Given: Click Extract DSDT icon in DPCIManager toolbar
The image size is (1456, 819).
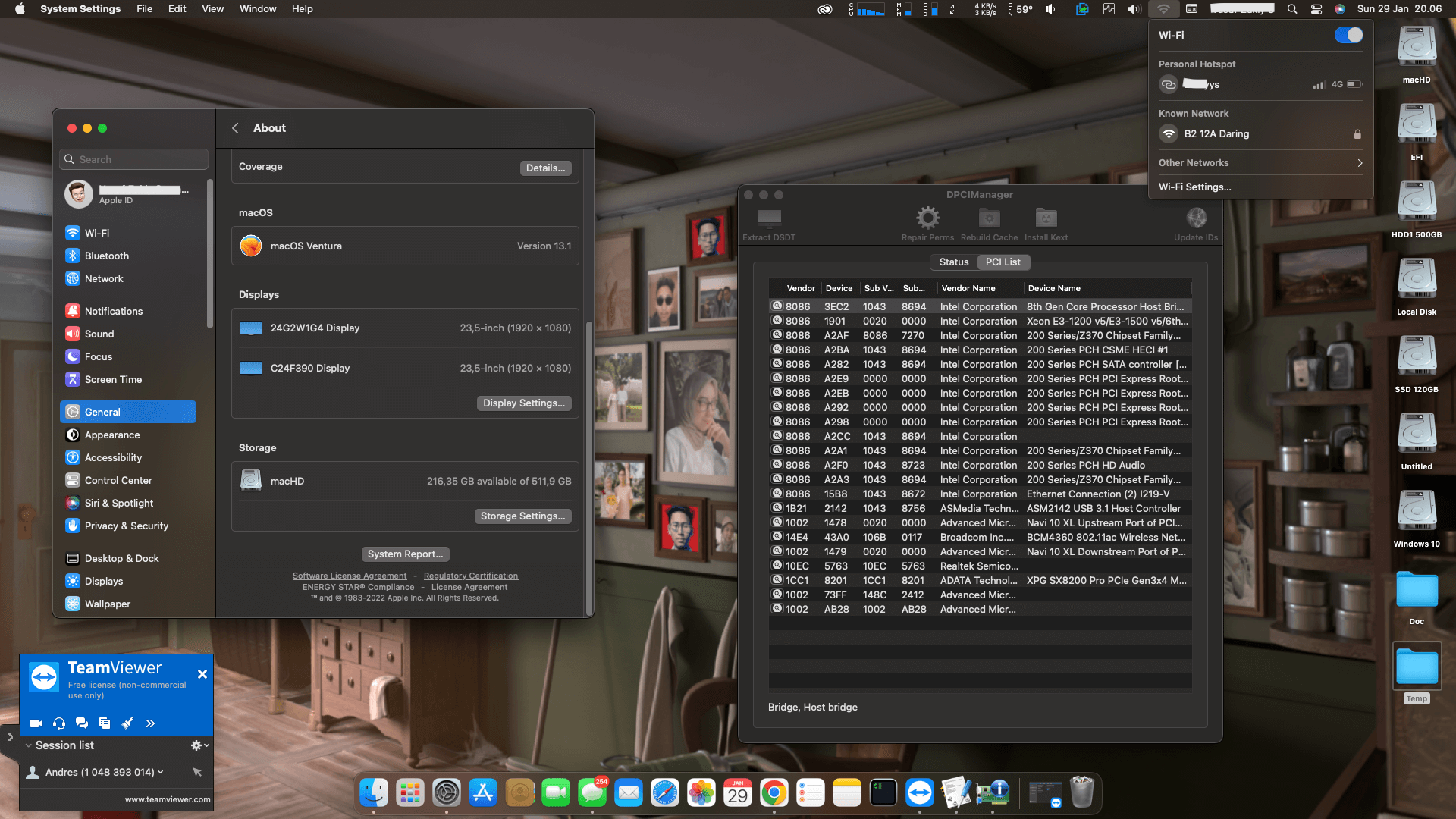Looking at the screenshot, I should pyautogui.click(x=769, y=218).
